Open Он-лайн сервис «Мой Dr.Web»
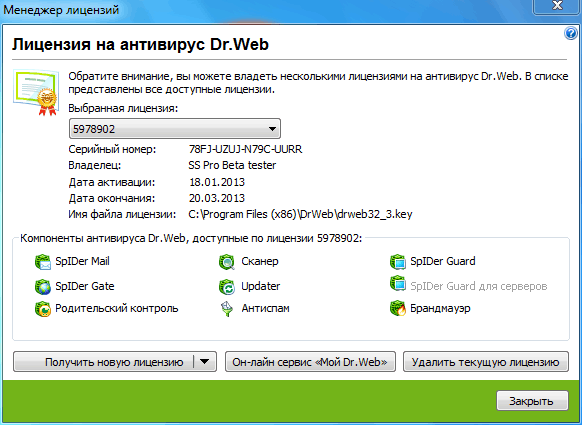This screenshot has width=582, height=425. tap(310, 362)
